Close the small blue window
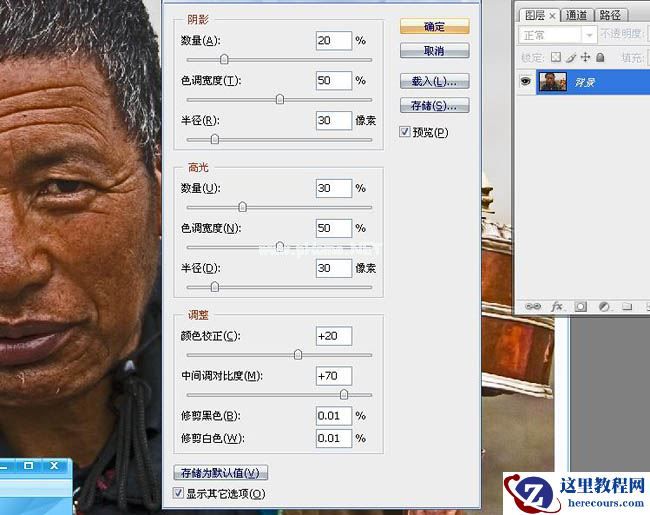This screenshot has width=650, height=515. [54, 465]
